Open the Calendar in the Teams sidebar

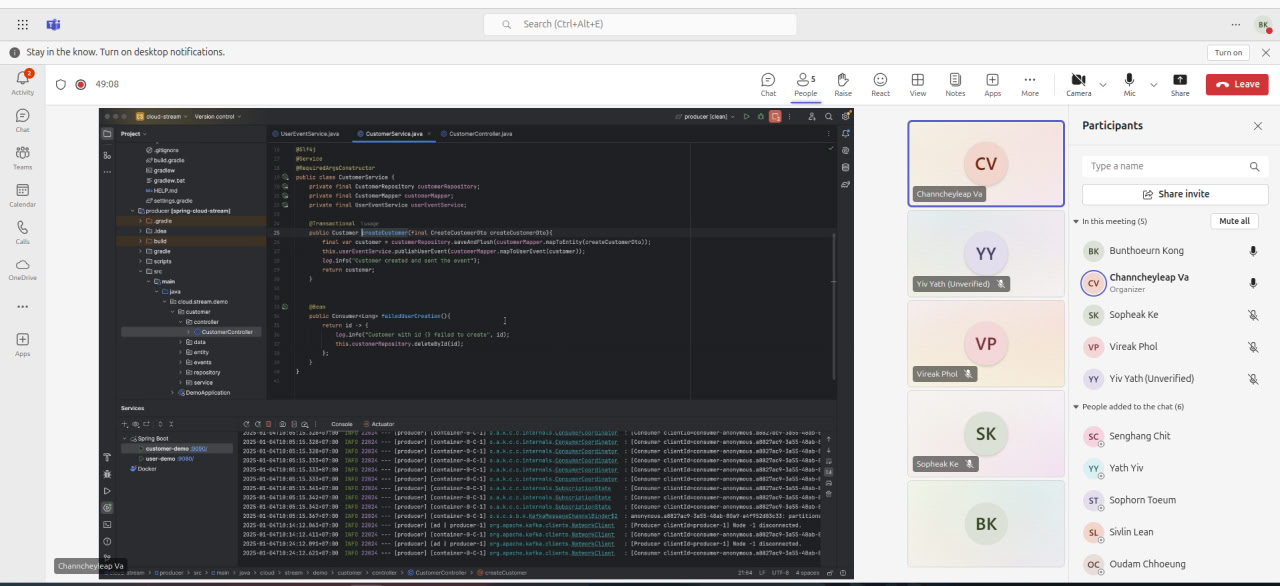click(x=22, y=194)
